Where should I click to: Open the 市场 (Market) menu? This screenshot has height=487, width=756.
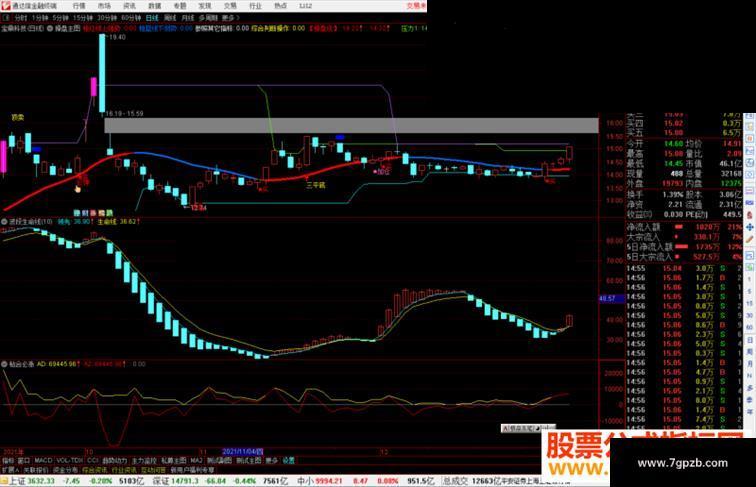pyautogui.click(x=104, y=6)
